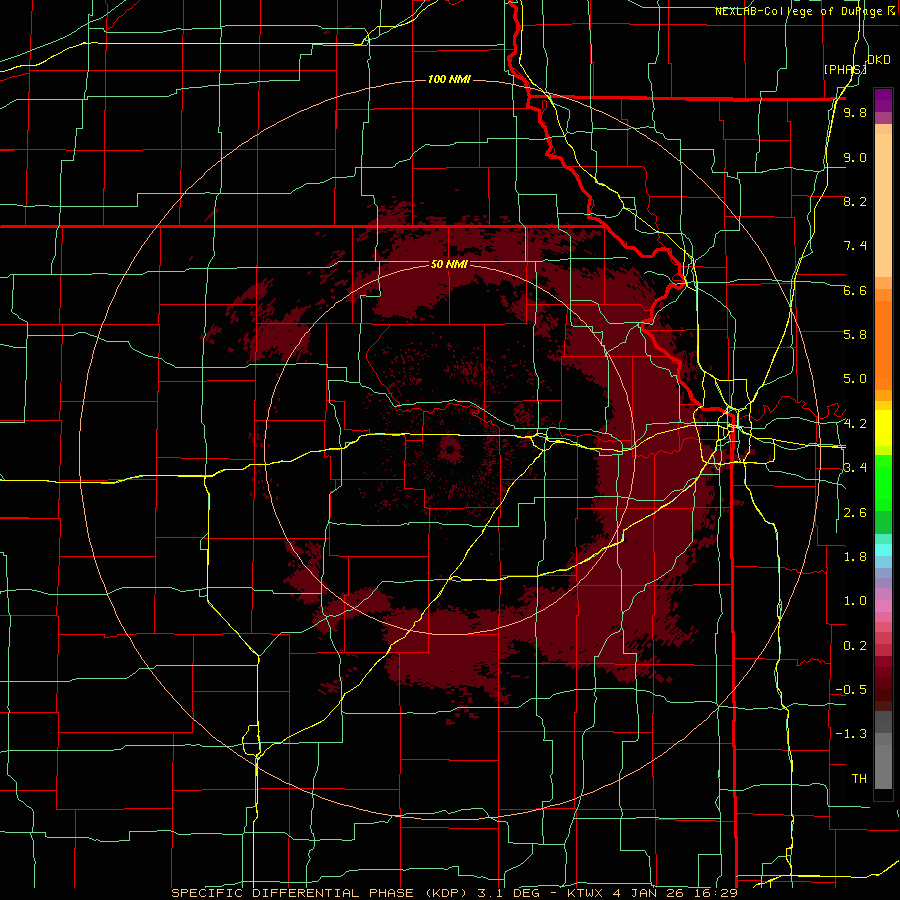Click the 1.0 value on the color scale
900x900 pixels.
coord(855,601)
